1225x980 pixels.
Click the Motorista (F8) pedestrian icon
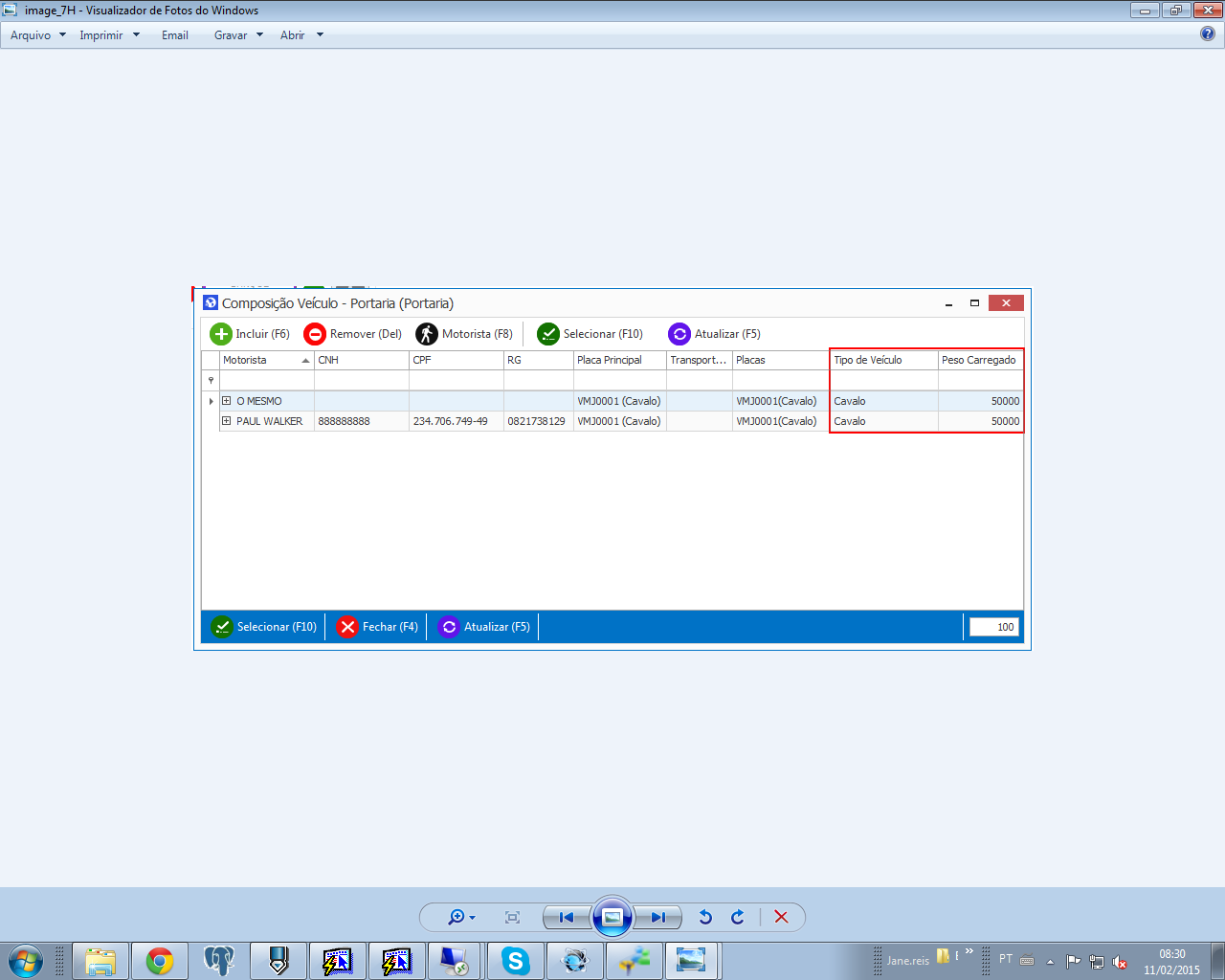[x=427, y=334]
